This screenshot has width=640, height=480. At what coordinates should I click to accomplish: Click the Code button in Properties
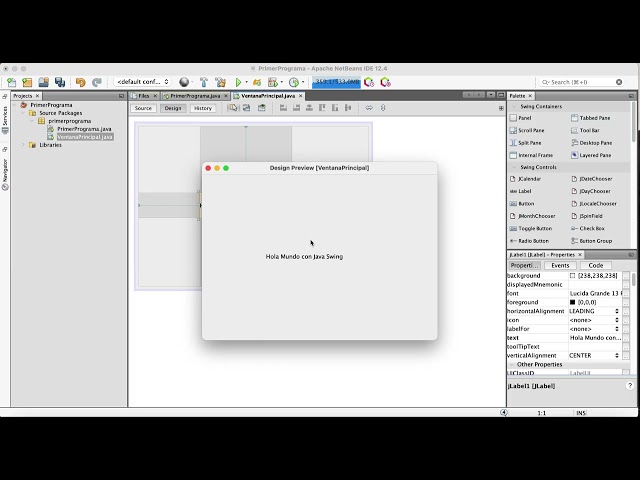click(596, 265)
